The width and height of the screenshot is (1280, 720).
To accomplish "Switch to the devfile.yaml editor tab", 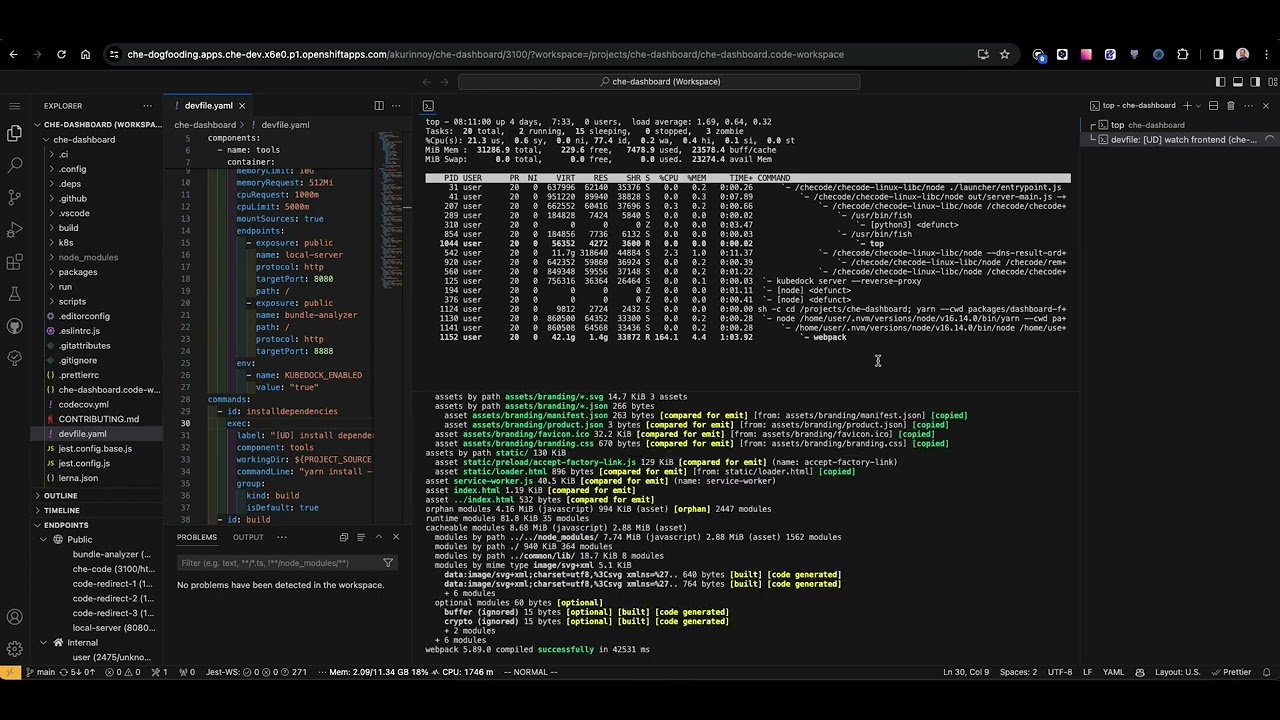I will (209, 105).
